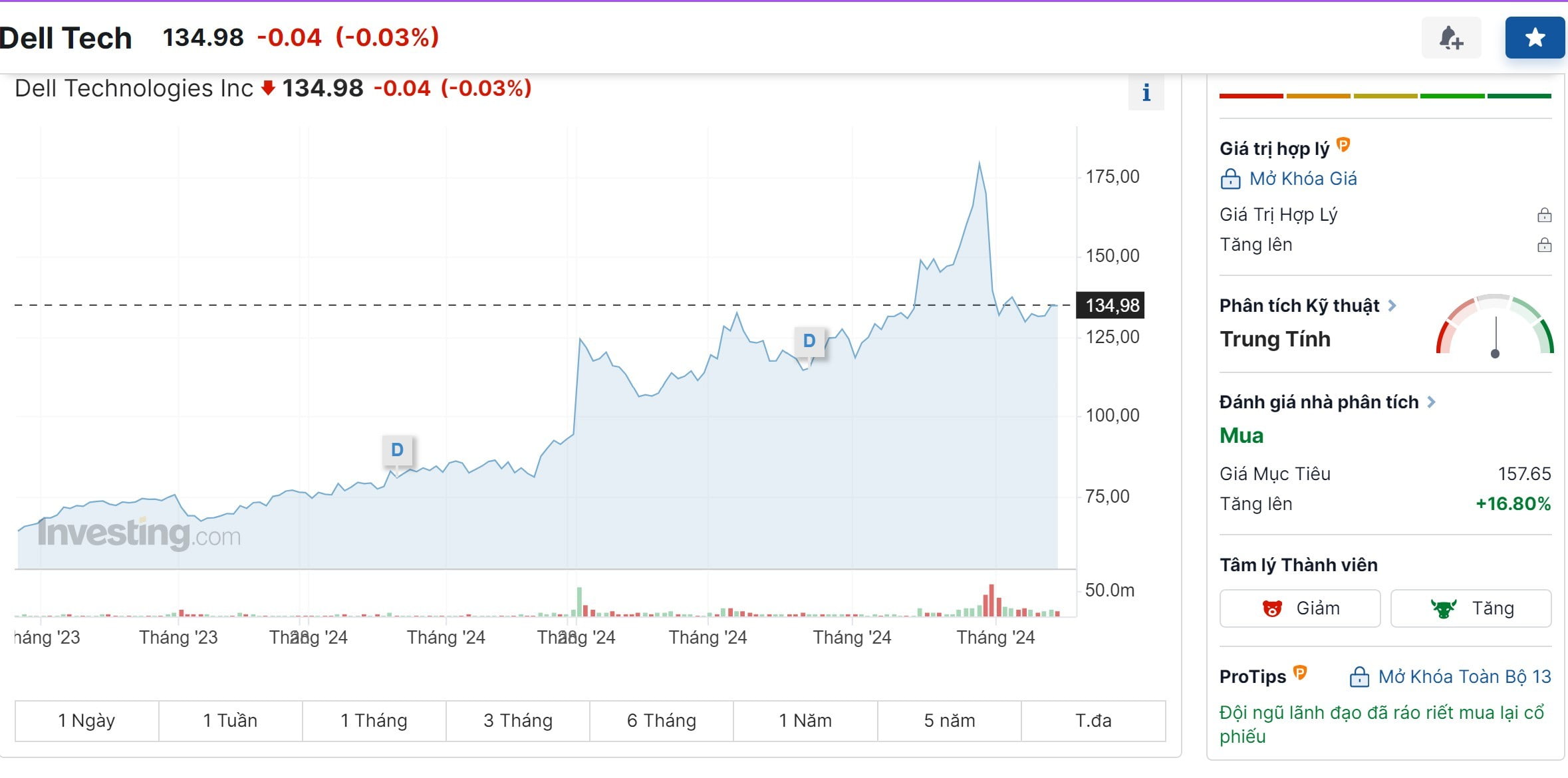The image size is (1568, 778).
Task: Click Dell Technologies Inc chart title
Action: pyautogui.click(x=134, y=88)
